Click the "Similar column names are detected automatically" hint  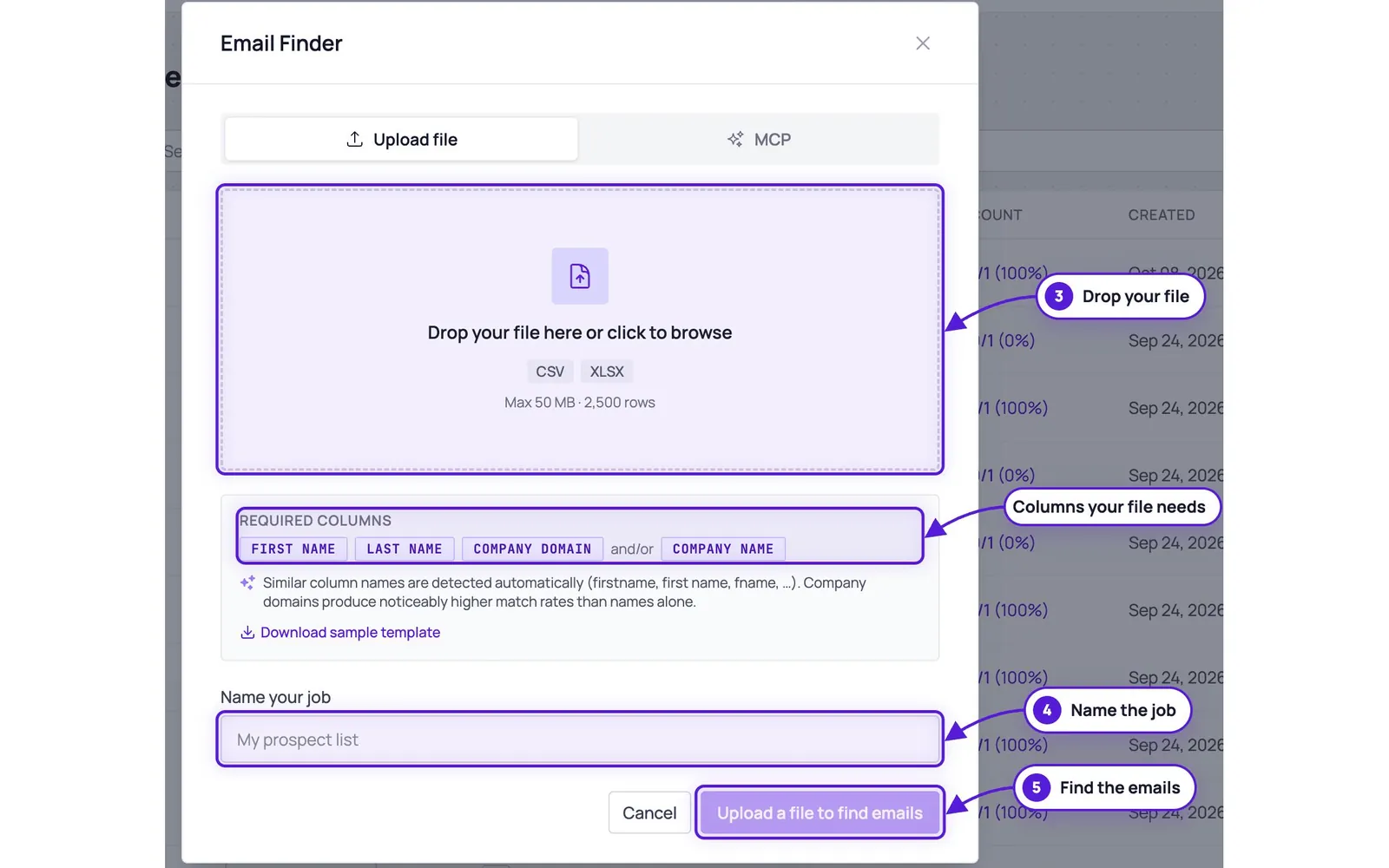click(564, 592)
